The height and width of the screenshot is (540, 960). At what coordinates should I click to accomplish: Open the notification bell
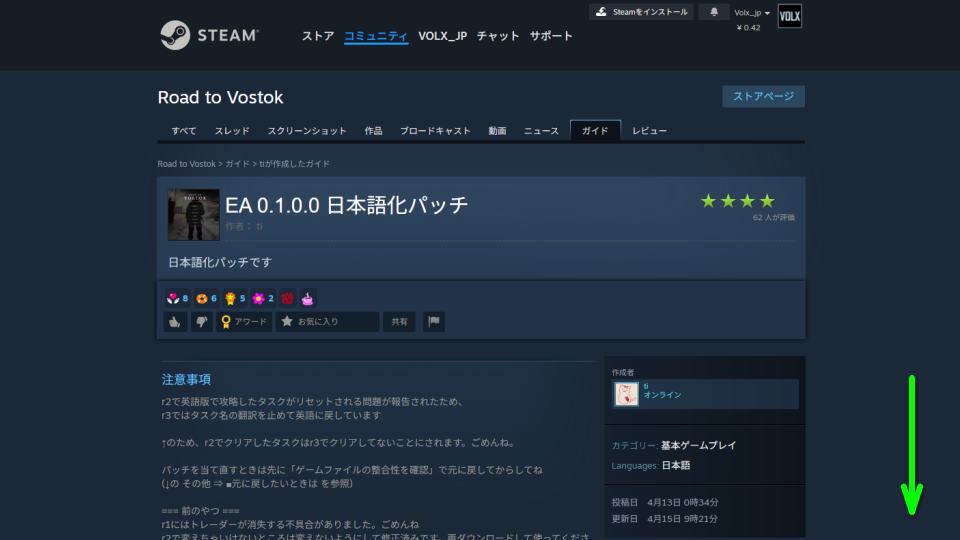(x=713, y=12)
